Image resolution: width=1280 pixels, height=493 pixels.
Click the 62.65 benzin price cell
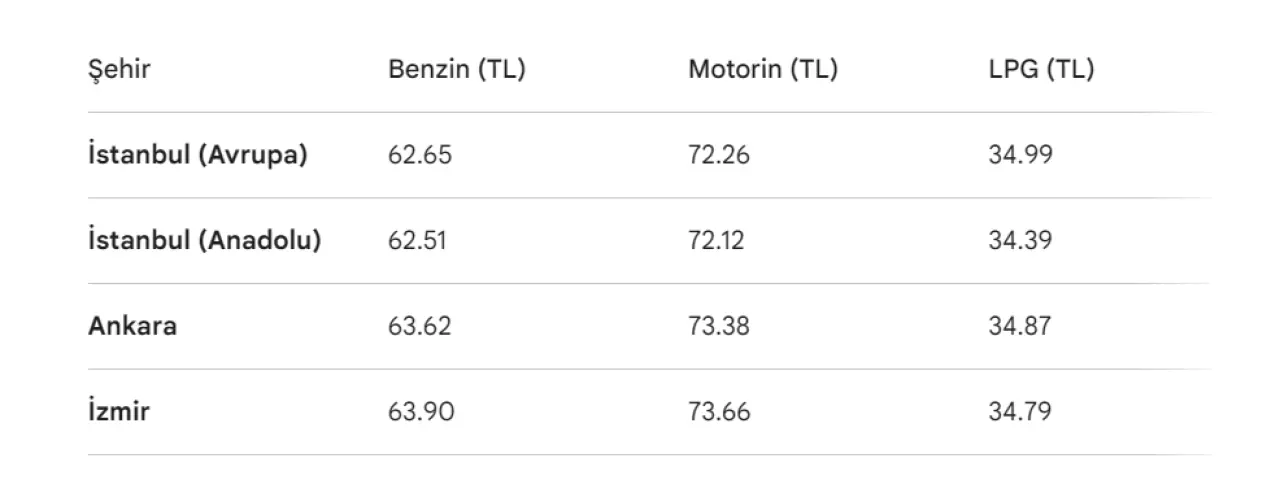(x=420, y=156)
